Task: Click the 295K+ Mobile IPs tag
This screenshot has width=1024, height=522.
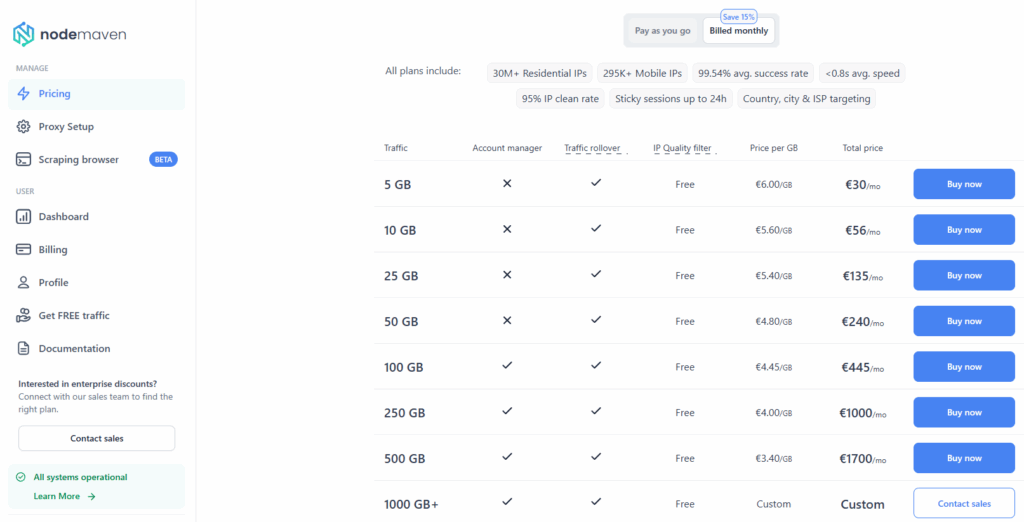Action: [643, 73]
